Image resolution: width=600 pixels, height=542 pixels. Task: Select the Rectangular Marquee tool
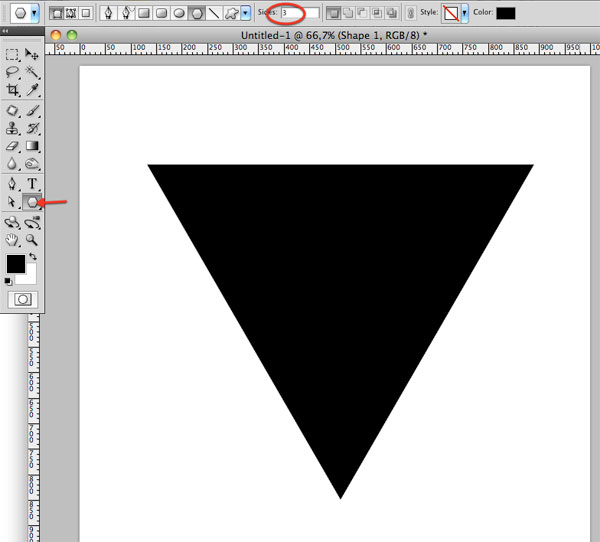click(12, 54)
